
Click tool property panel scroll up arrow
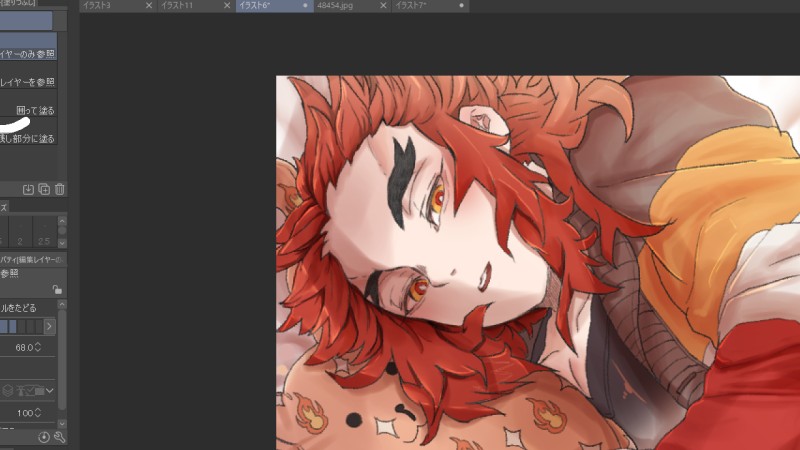tap(62, 305)
